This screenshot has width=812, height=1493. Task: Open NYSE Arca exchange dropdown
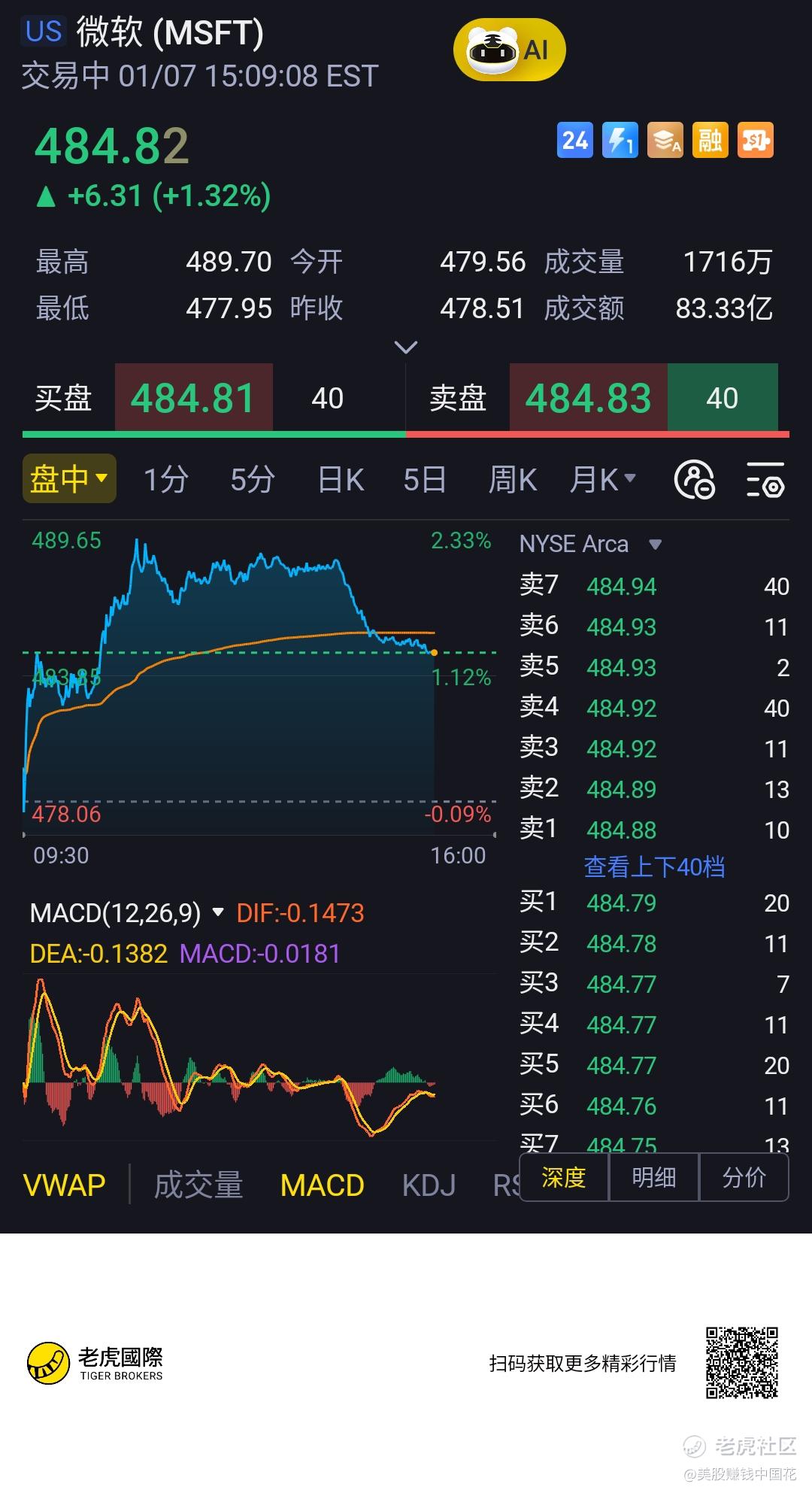[x=591, y=544]
